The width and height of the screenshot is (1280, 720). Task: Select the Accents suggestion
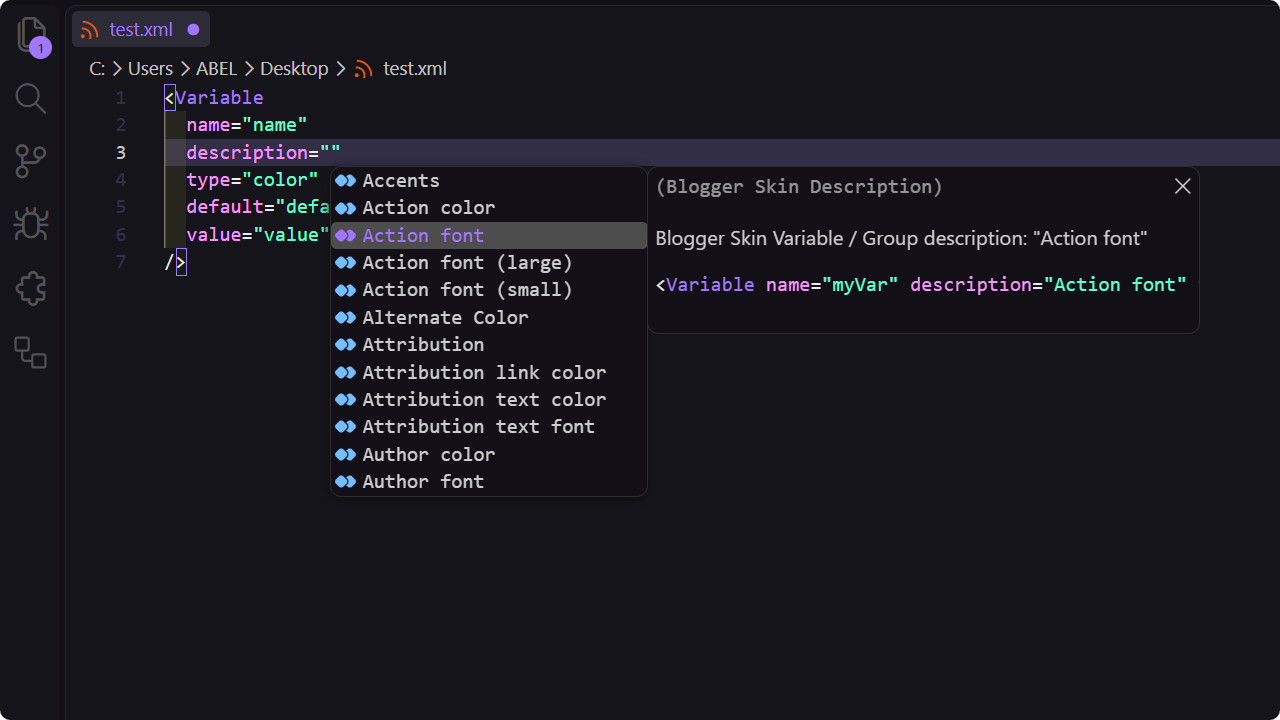(489, 181)
